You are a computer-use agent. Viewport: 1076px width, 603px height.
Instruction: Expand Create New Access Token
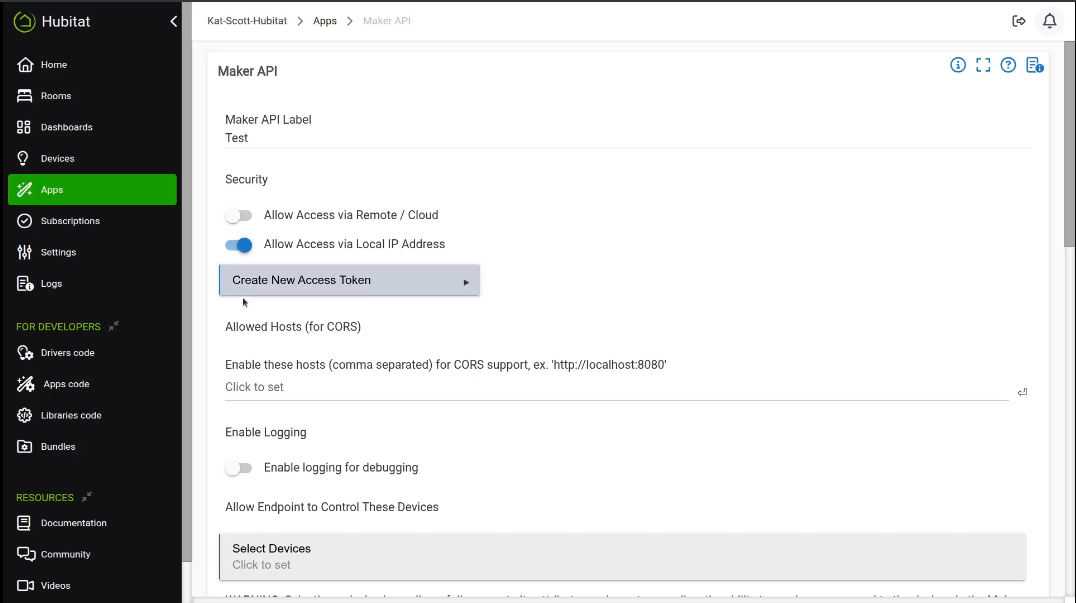(x=349, y=280)
